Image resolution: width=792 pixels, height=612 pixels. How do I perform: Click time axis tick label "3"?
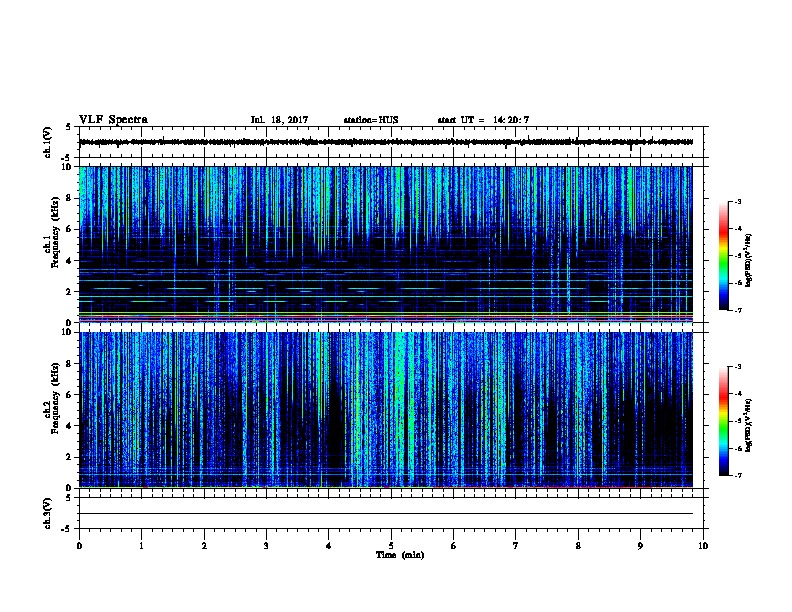point(266,546)
